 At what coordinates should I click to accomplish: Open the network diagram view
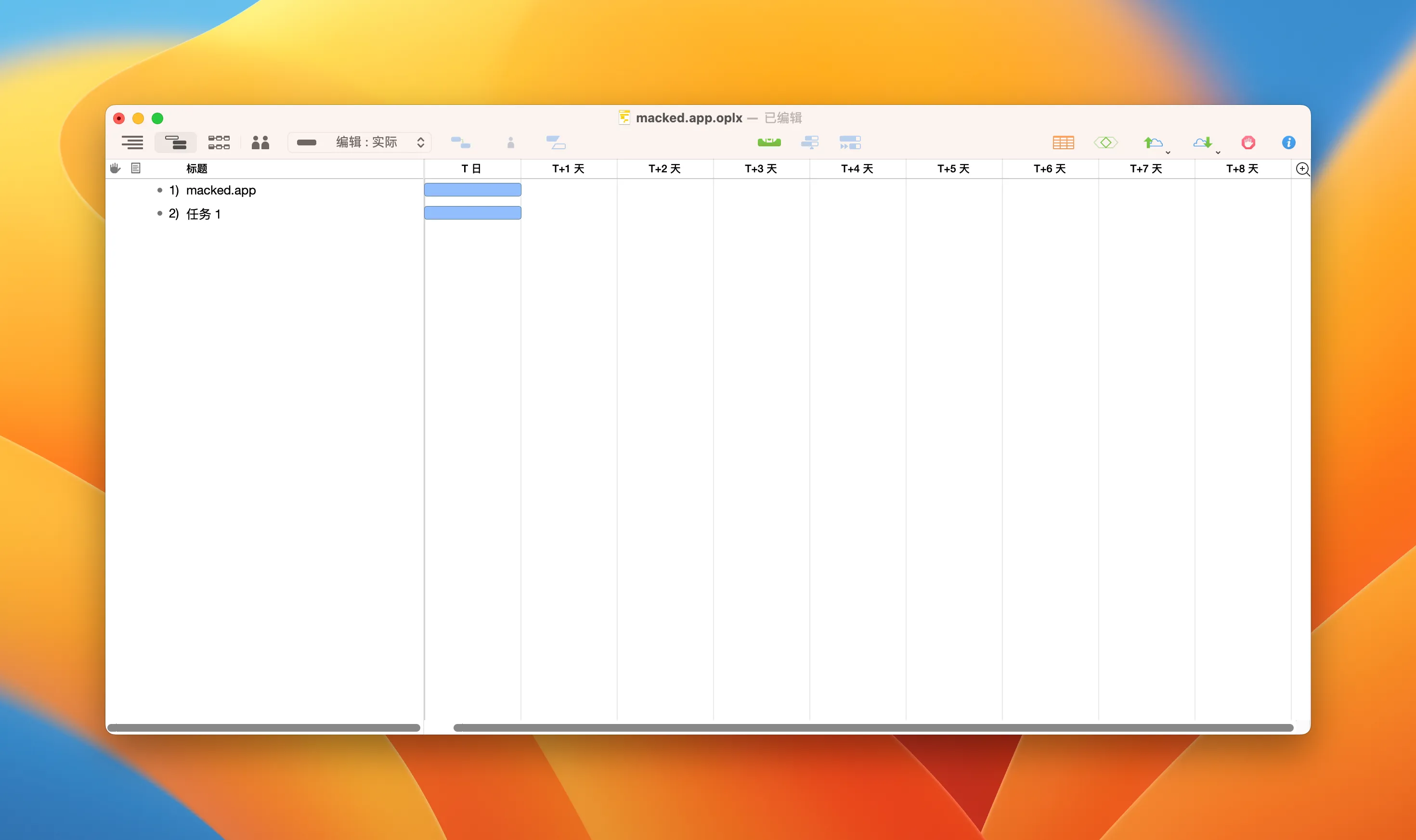click(x=219, y=142)
